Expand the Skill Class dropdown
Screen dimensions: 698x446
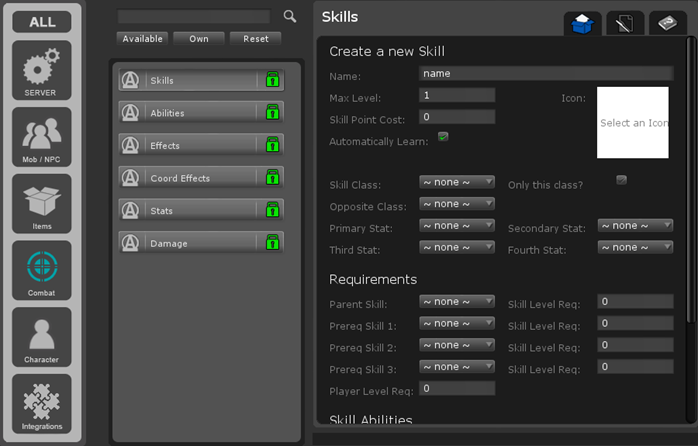[x=457, y=182]
